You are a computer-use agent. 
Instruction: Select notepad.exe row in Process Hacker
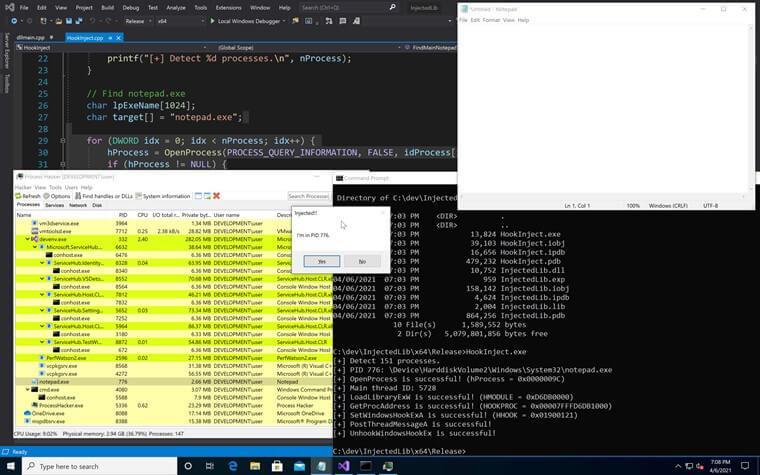174,382
